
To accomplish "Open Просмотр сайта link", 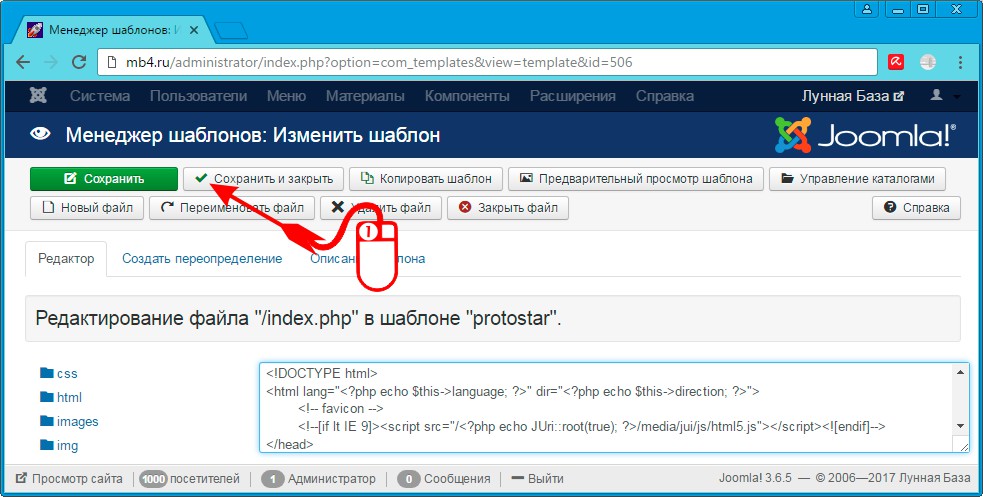I will pos(69,479).
